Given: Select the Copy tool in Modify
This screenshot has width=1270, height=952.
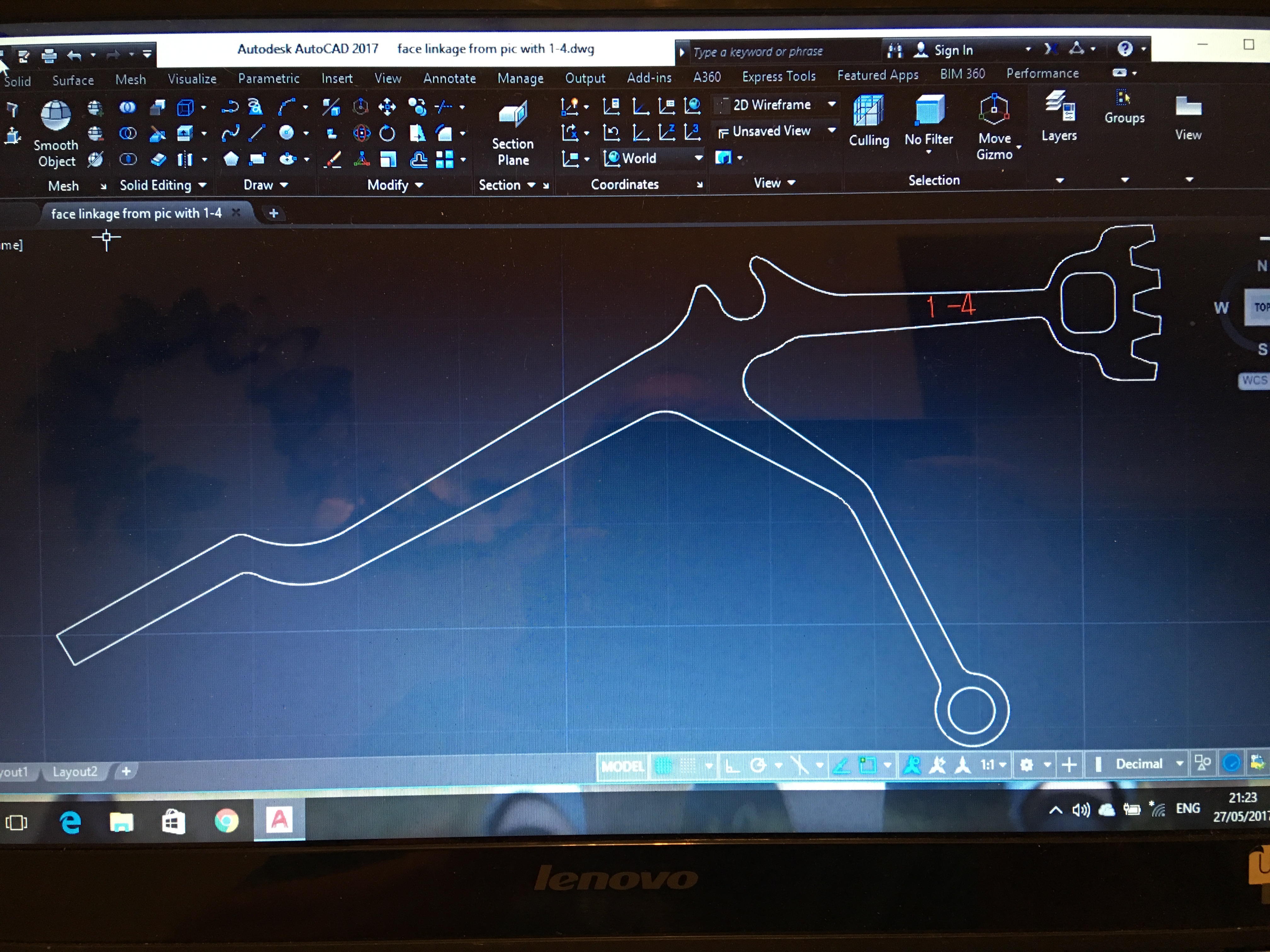Looking at the screenshot, I should point(417,107).
